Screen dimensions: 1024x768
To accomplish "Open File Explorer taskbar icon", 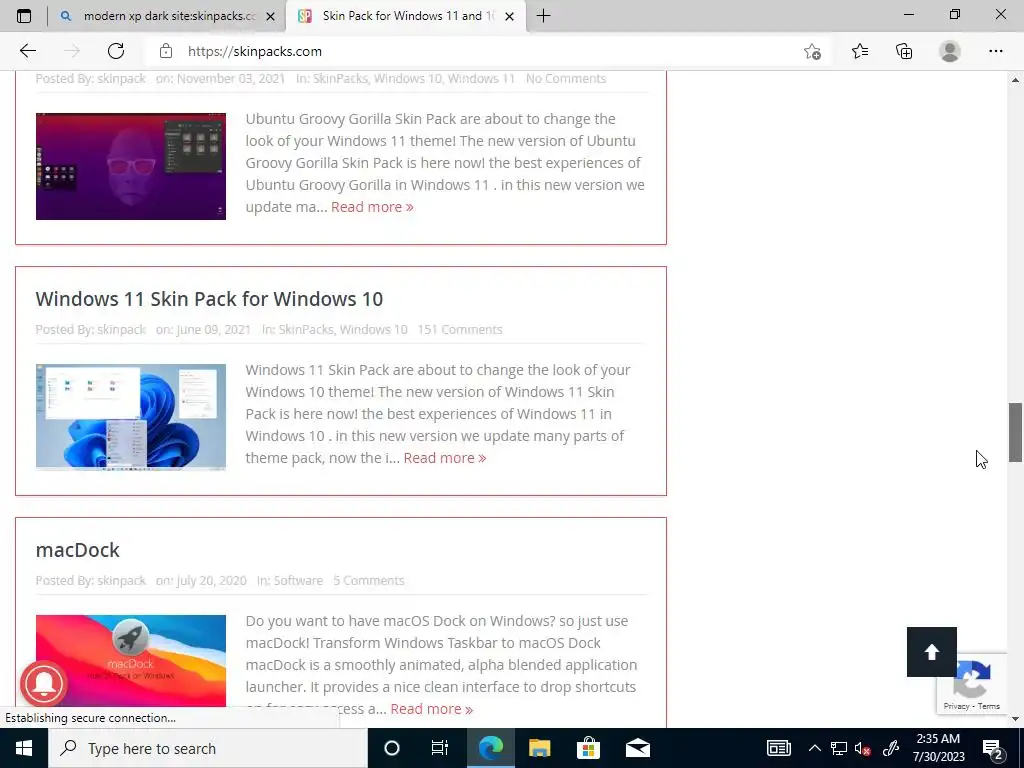I will click(x=539, y=748).
